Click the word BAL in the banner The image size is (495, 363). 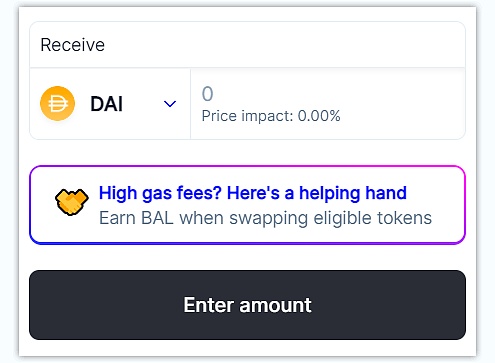[157, 218]
